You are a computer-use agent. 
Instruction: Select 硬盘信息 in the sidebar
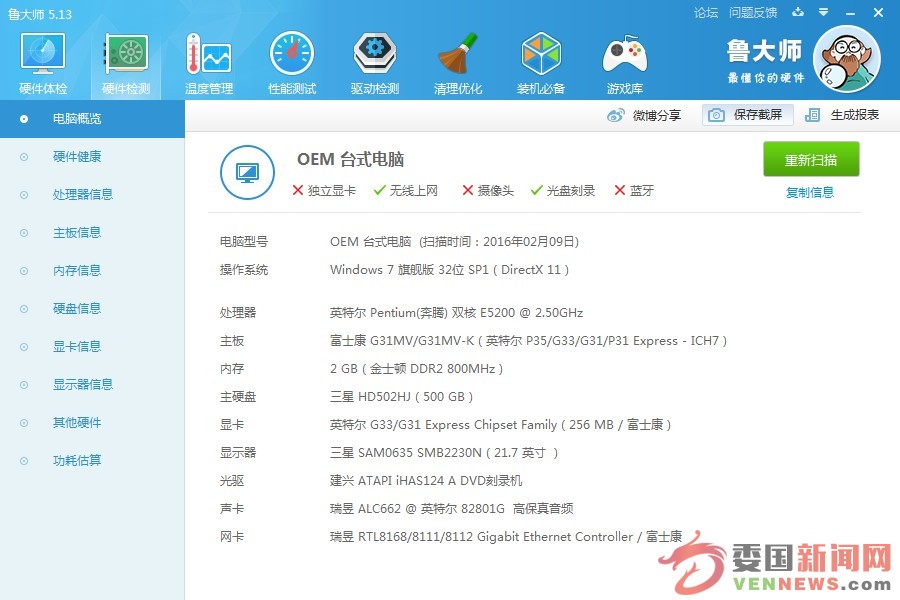pyautogui.click(x=92, y=308)
